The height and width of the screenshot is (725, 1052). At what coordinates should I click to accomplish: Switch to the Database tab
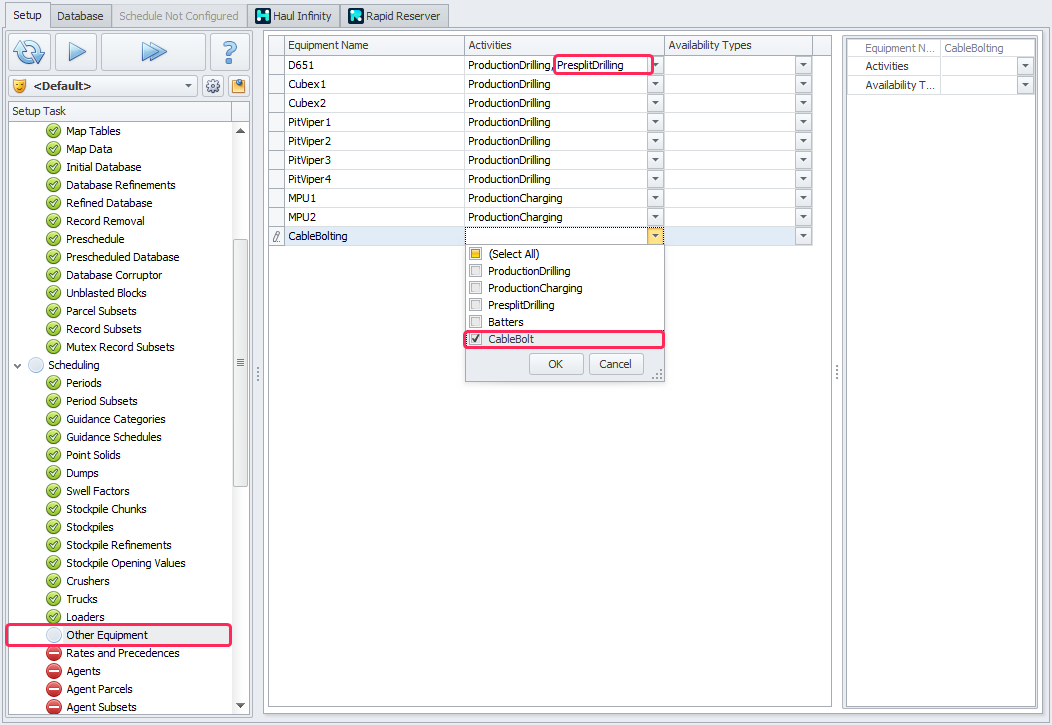80,16
